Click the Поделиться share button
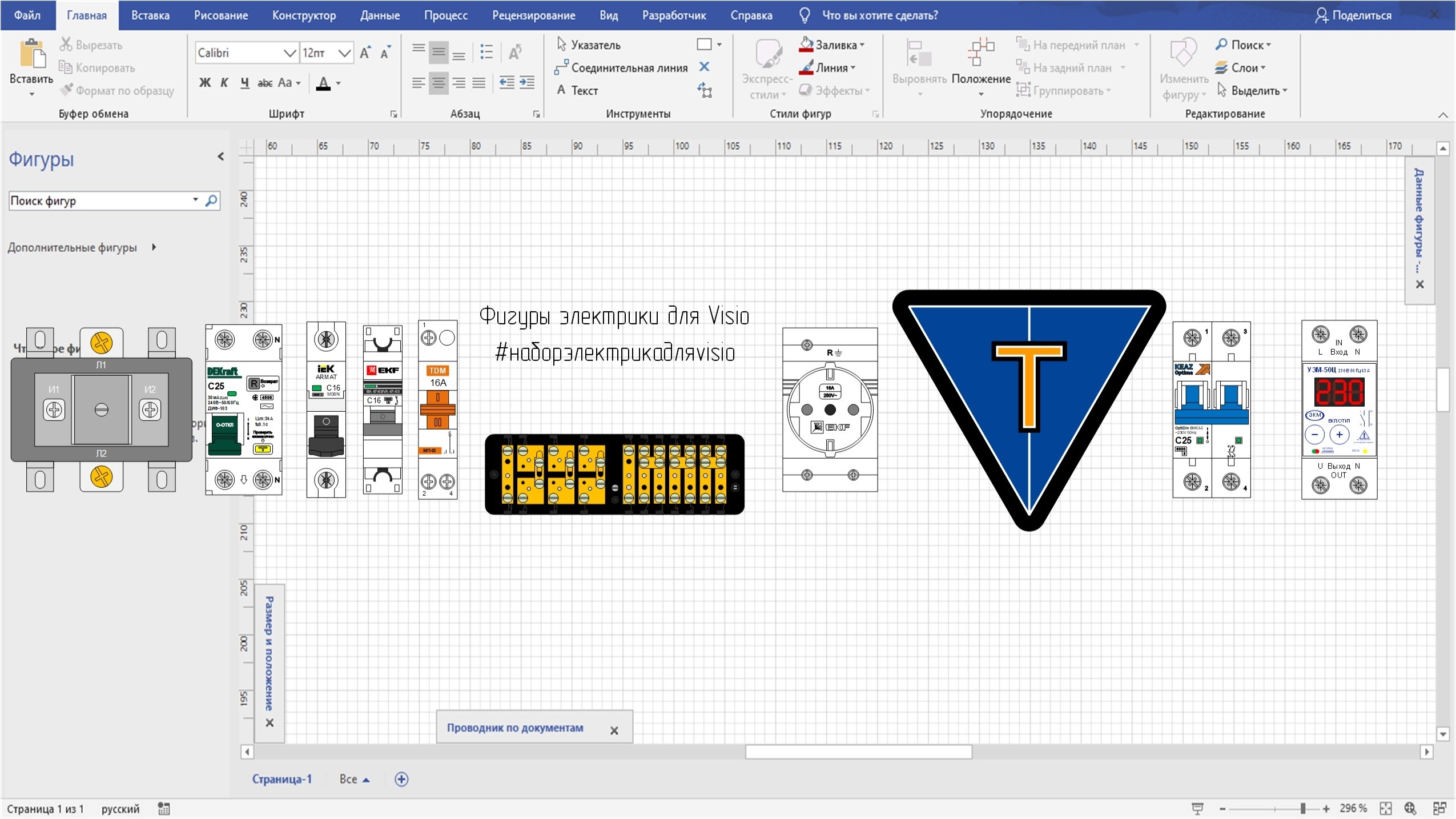Screen dimensions: 1456x819 coord(1353,15)
